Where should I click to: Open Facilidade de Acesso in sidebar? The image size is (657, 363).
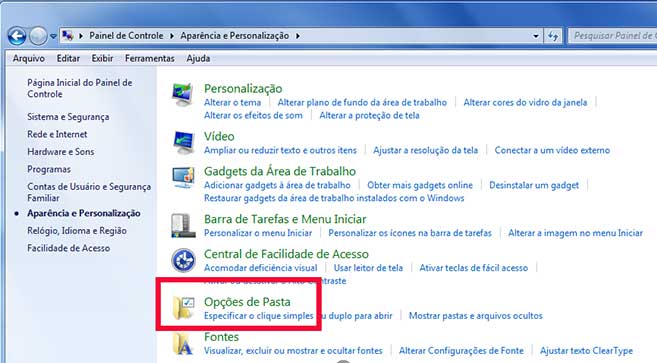tap(68, 248)
